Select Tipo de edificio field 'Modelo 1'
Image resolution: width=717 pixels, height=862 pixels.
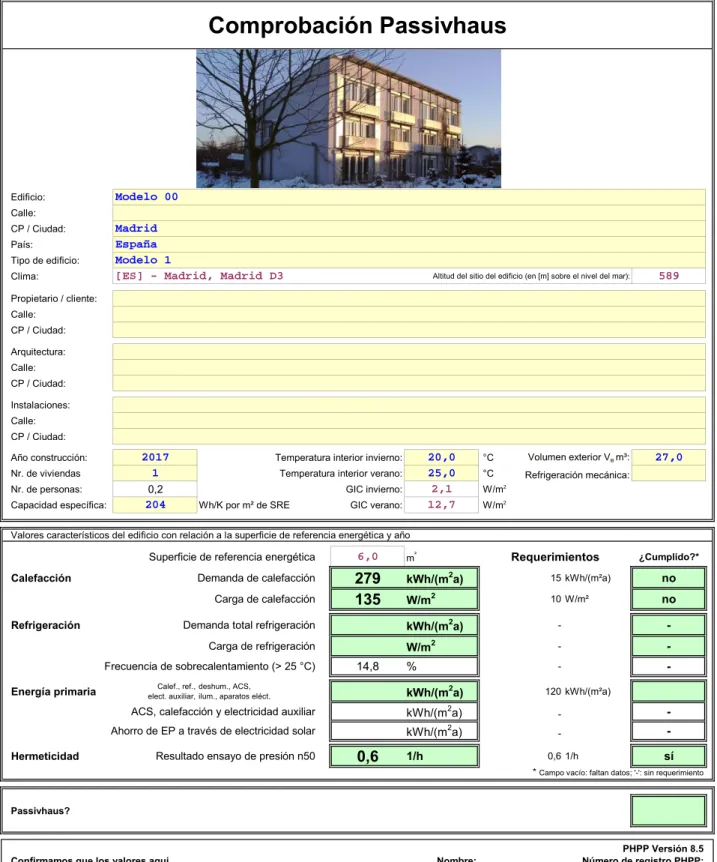tap(409, 260)
